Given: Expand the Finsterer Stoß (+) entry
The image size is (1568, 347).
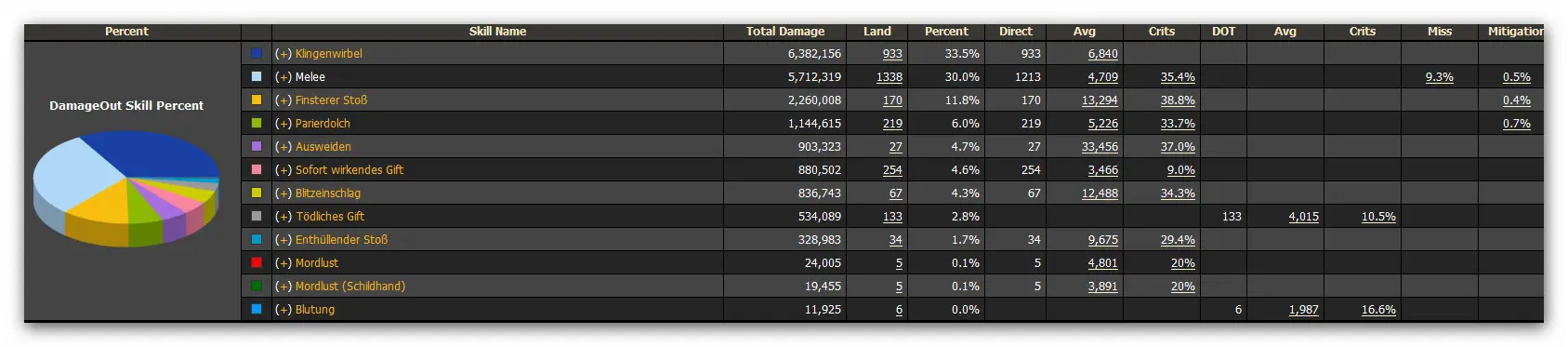Looking at the screenshot, I should [283, 100].
